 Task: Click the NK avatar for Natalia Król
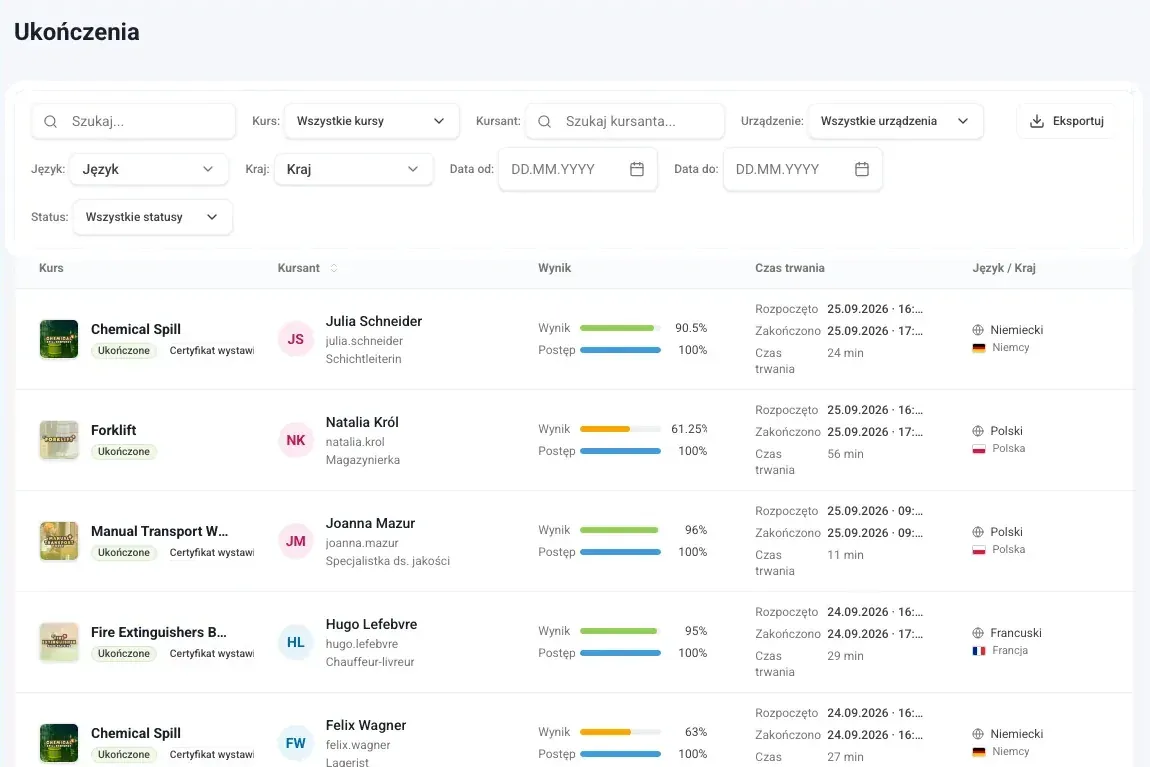pyautogui.click(x=296, y=441)
